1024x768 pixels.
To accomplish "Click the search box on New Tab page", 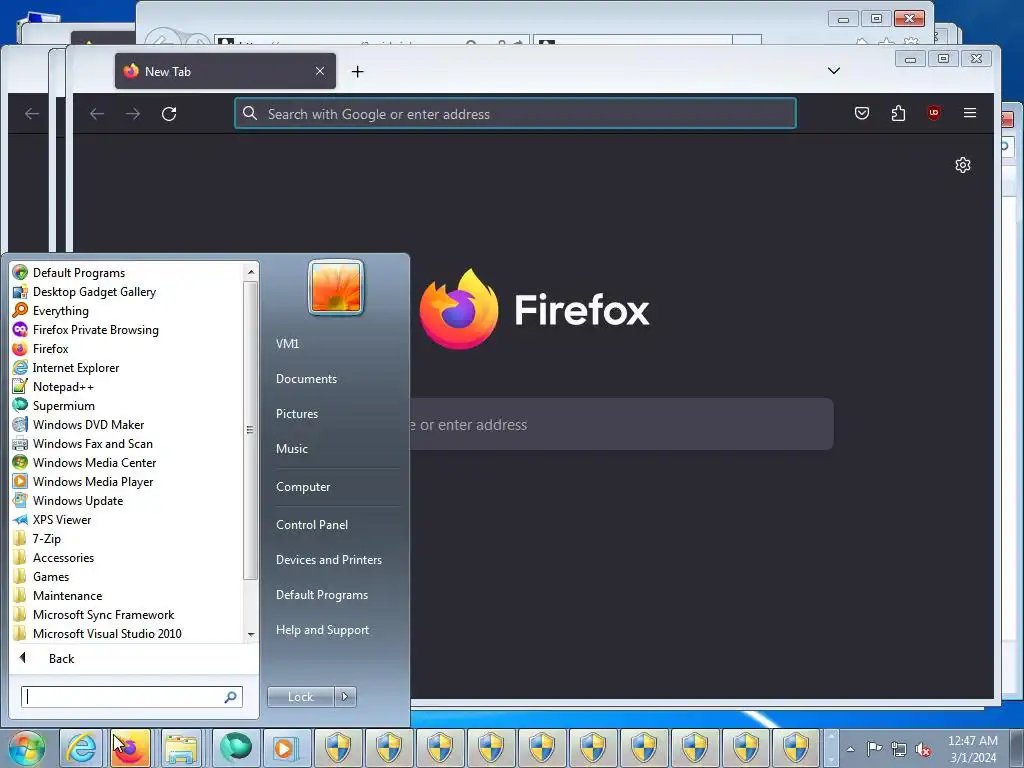I will [x=620, y=424].
